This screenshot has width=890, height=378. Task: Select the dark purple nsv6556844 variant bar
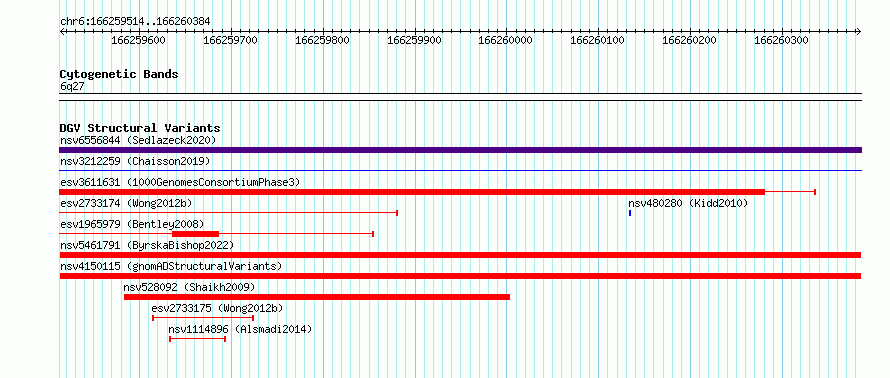[460, 150]
